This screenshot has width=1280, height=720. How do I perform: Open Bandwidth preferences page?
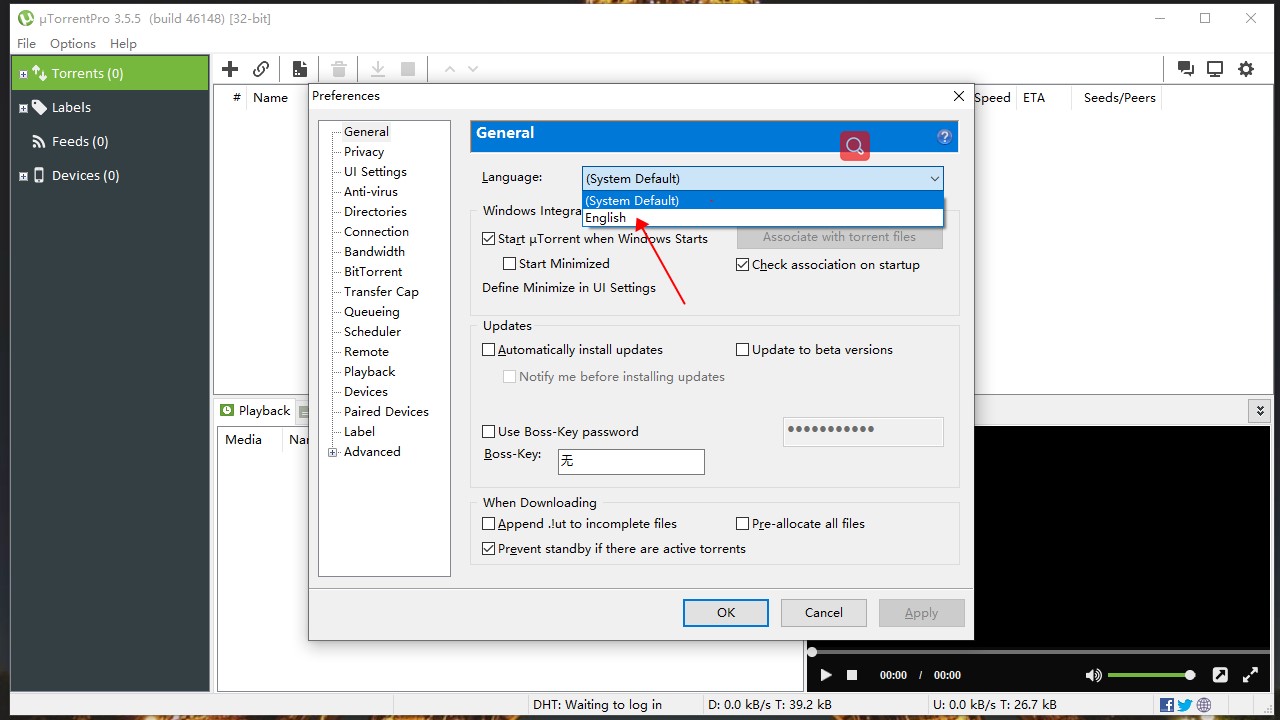(374, 252)
